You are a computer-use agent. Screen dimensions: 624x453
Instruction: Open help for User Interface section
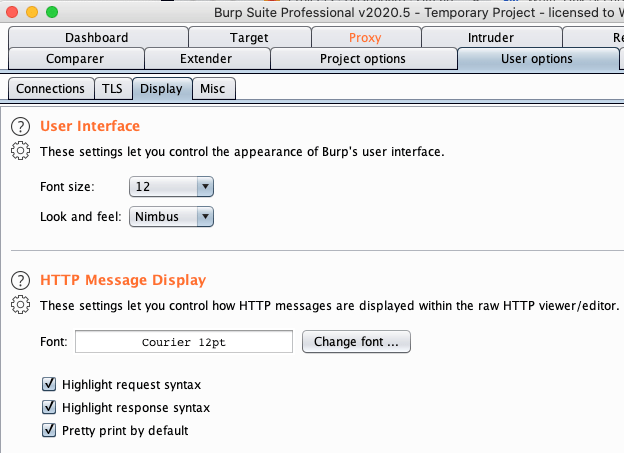(20, 127)
